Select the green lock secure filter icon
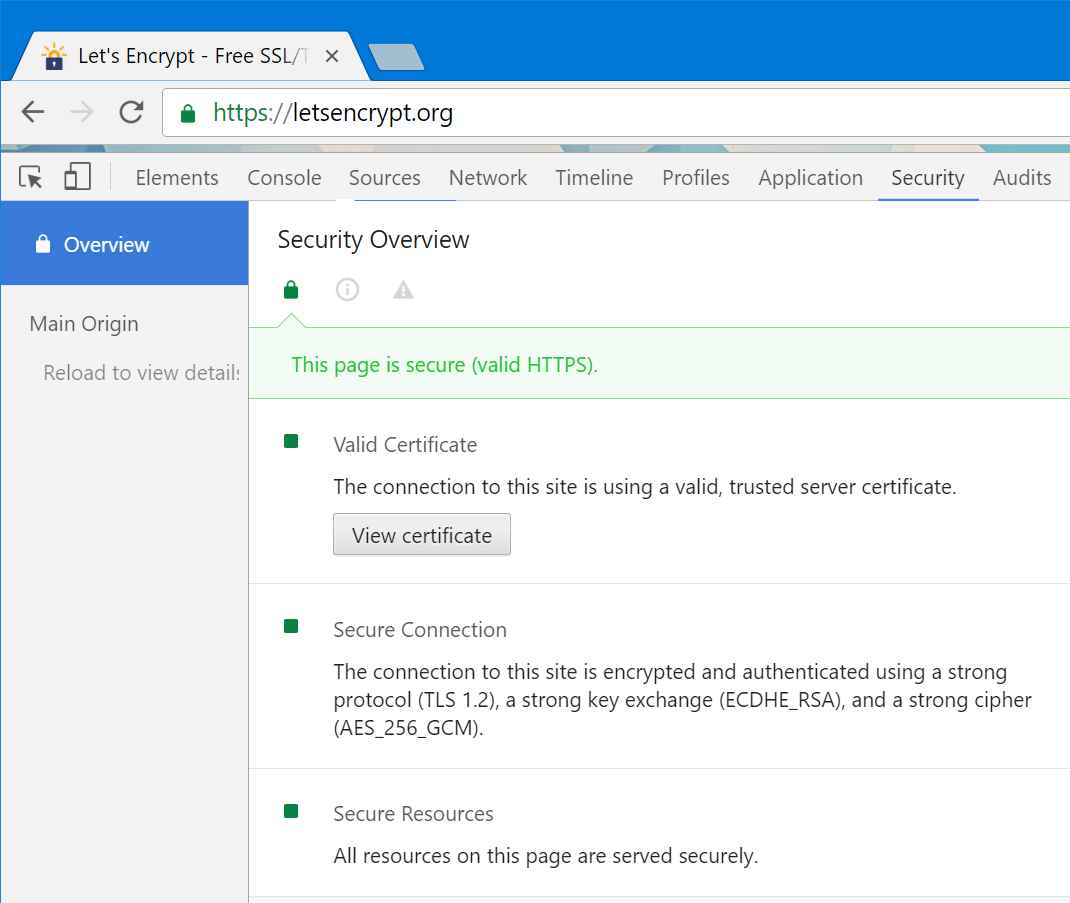 coord(291,290)
